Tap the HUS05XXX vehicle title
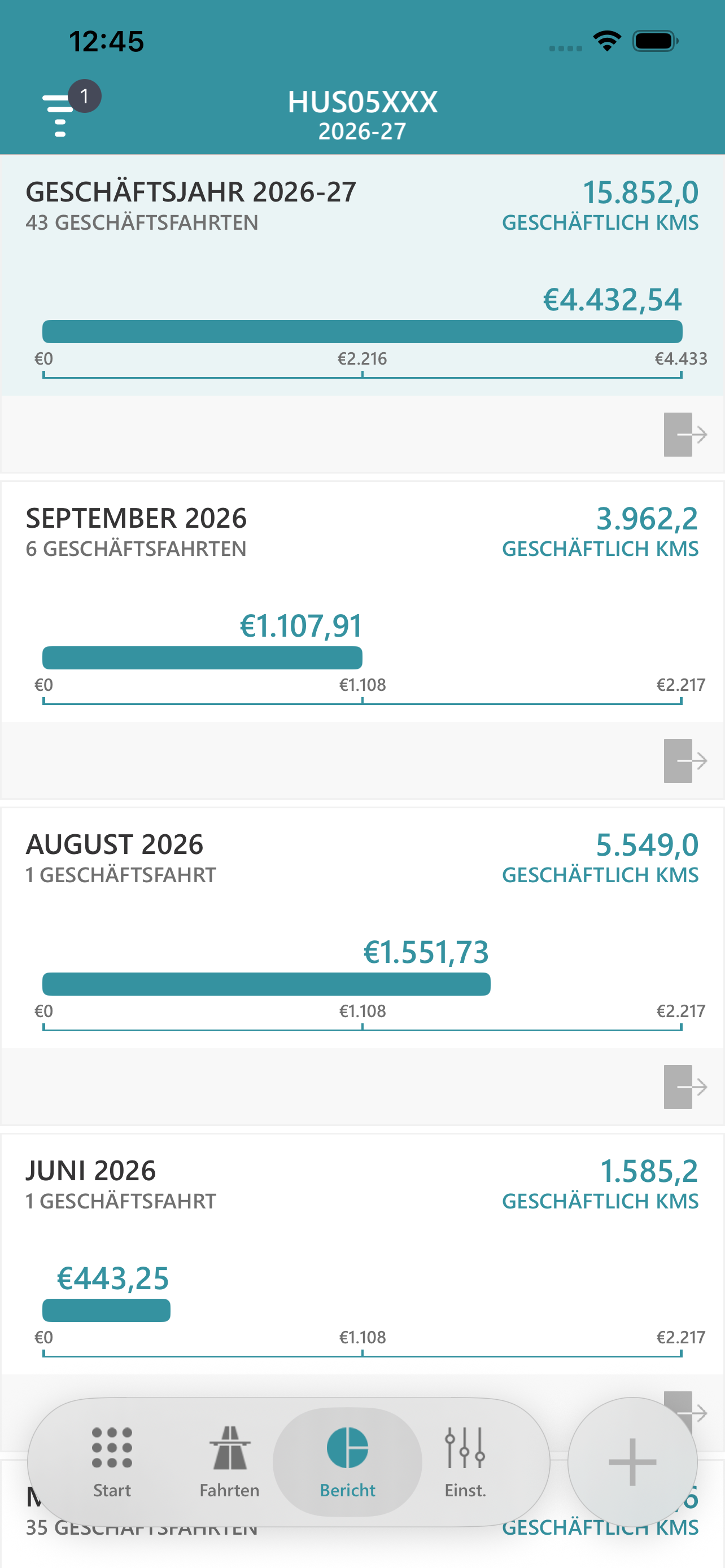 363,102
